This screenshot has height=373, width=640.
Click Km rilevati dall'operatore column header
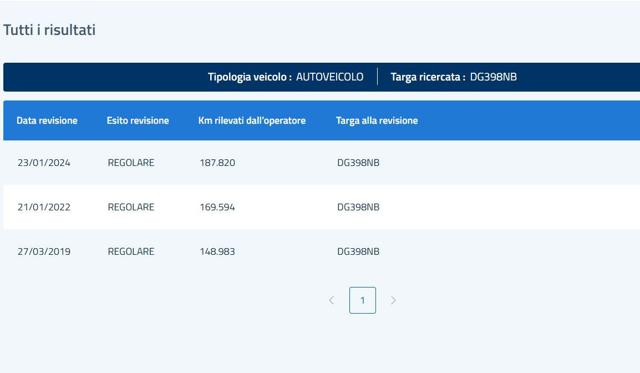point(252,121)
